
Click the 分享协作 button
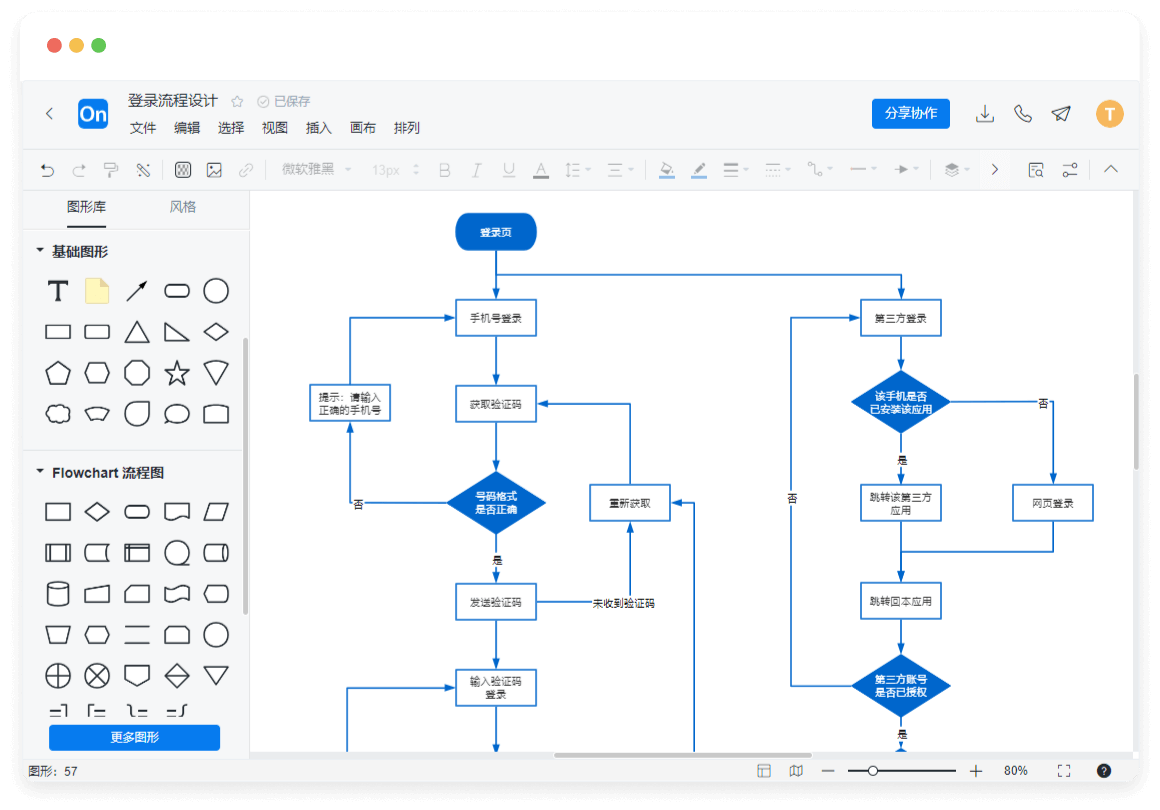910,113
